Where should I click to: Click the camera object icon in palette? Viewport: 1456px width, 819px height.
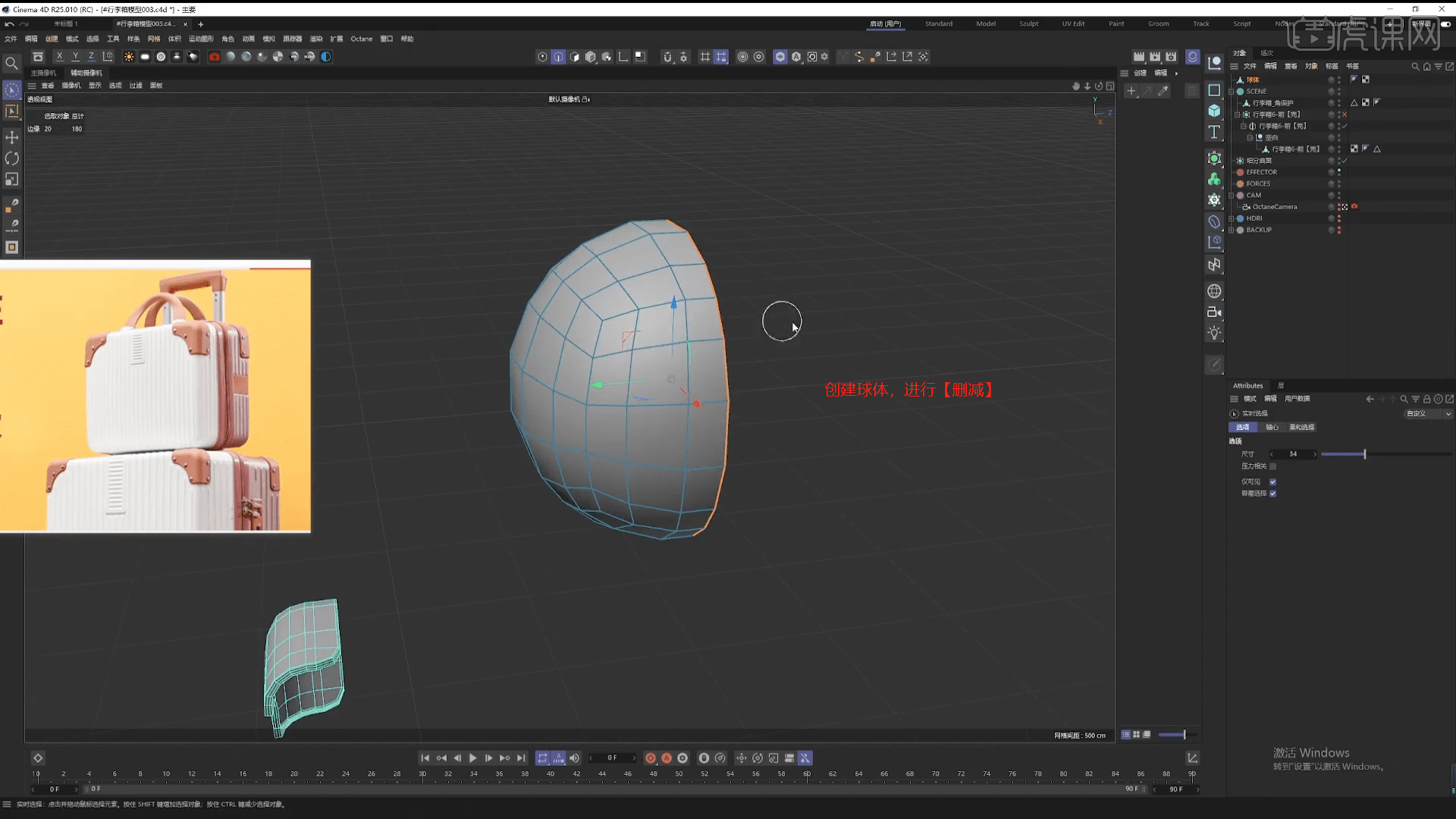(x=1214, y=312)
